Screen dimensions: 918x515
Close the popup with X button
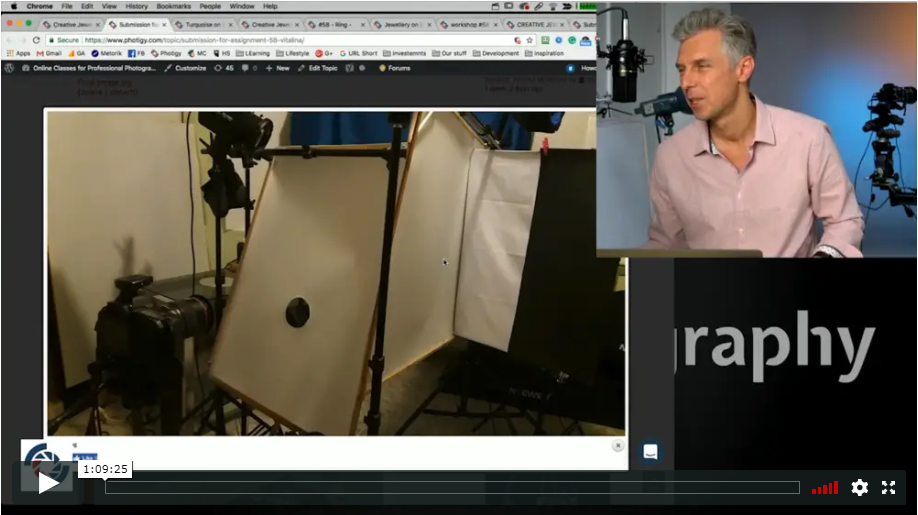click(618, 446)
